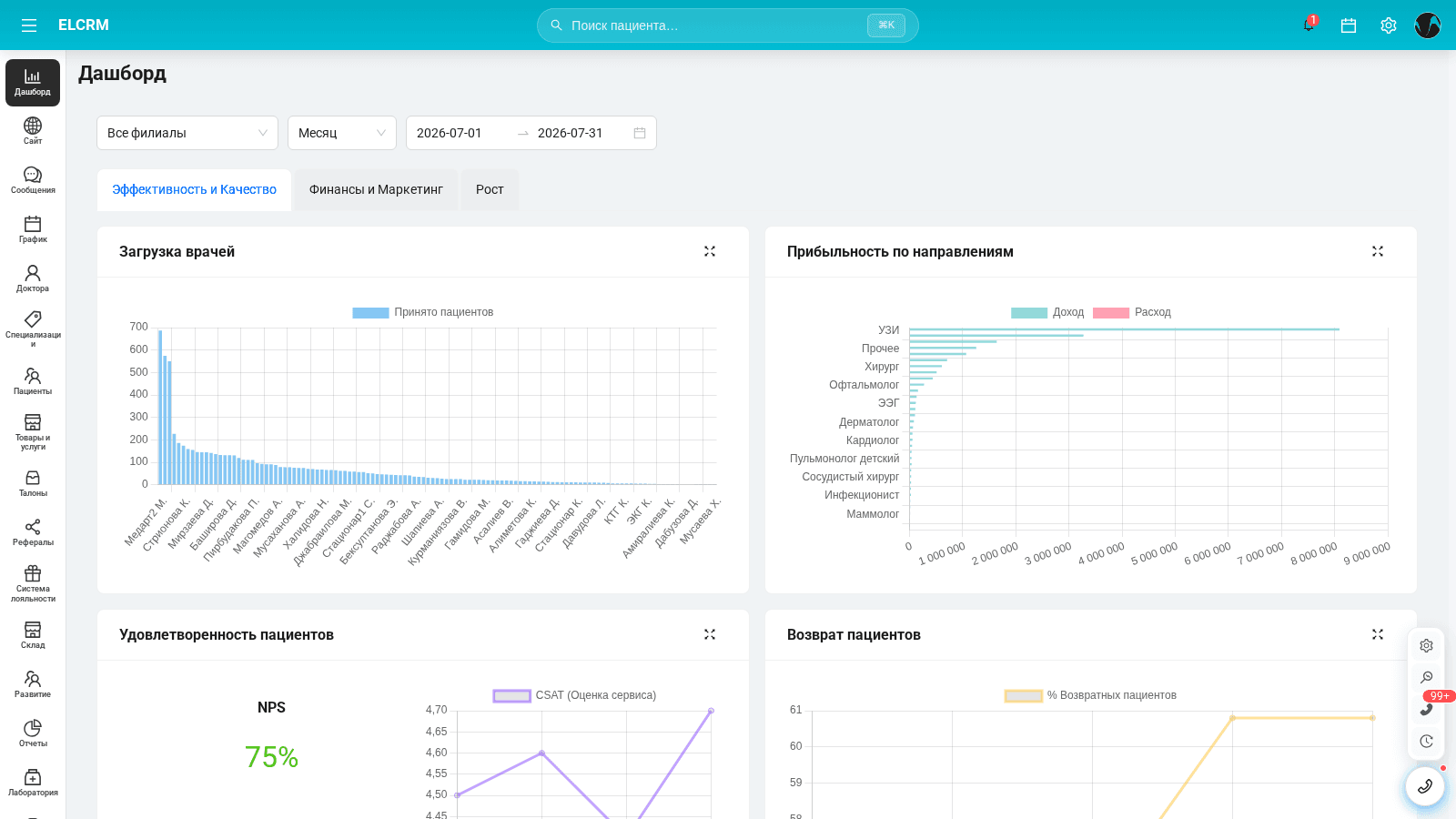1456x819 pixels.
Task: Toggle Доход legend series
Action: 1048,312
